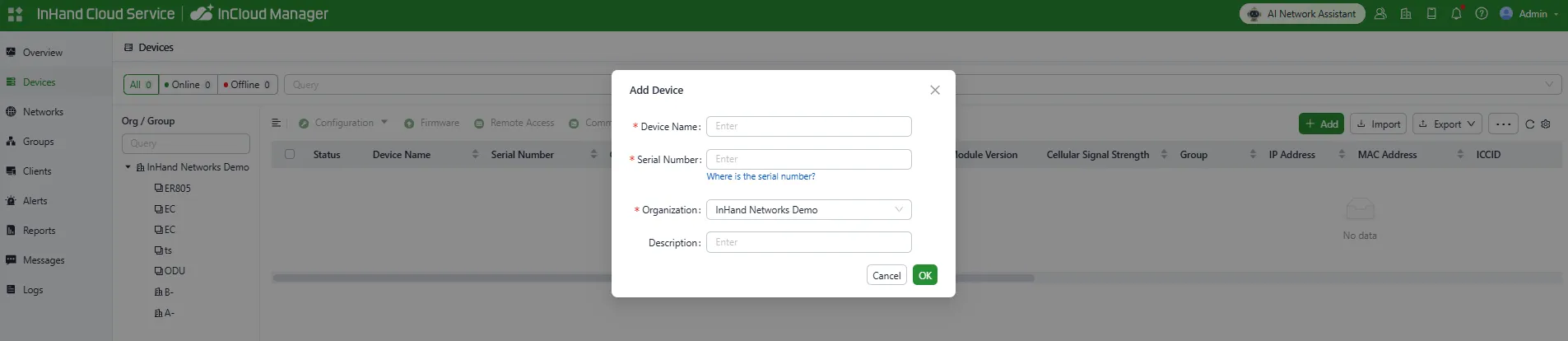
Task: Click the Remote Access toolbar button
Action: [514, 123]
